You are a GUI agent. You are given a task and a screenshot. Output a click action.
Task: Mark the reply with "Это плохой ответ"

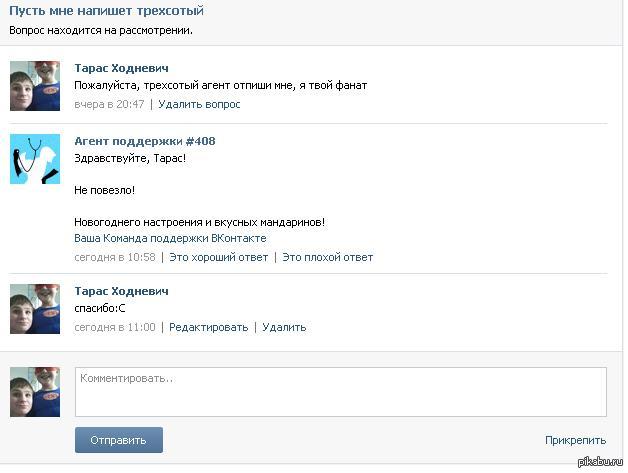coord(328,257)
